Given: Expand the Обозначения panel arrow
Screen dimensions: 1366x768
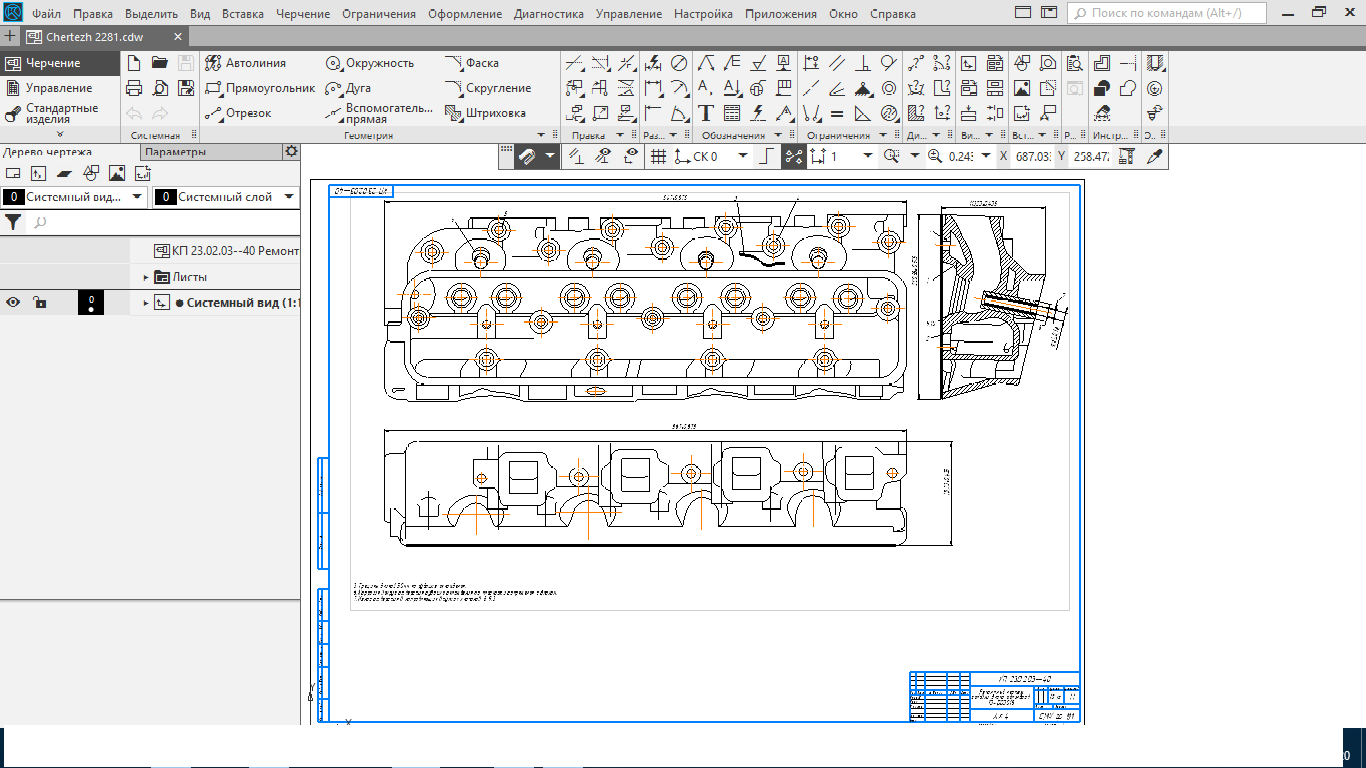Looking at the screenshot, I should [x=778, y=134].
